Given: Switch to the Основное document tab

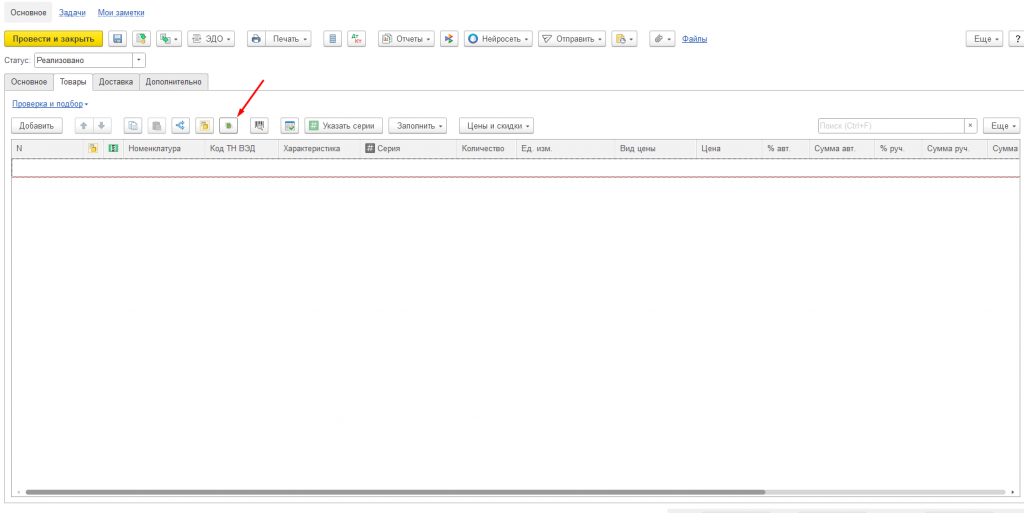Looking at the screenshot, I should click(29, 82).
